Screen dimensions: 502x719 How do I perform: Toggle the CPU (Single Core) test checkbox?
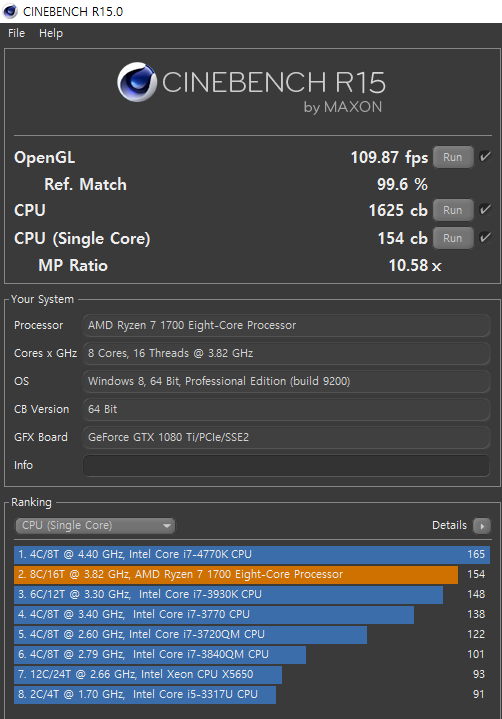click(x=485, y=238)
